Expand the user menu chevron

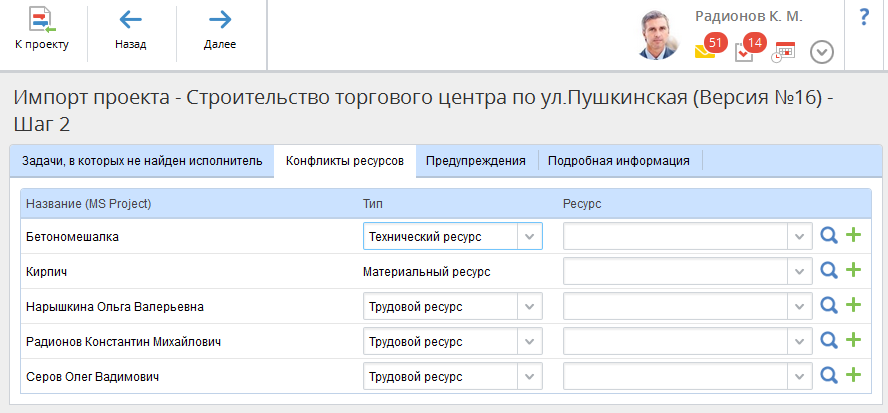click(822, 52)
